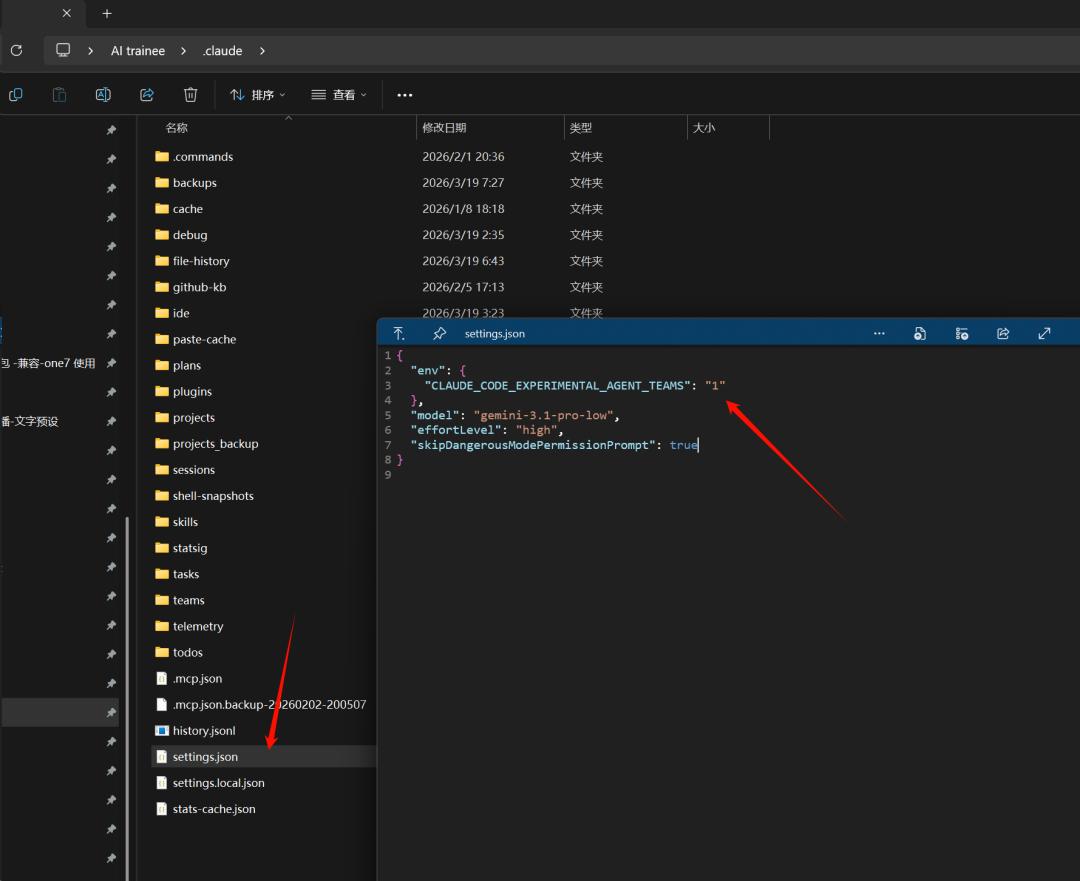Click the This PC monitor icon in breadcrumb
1080x881 pixels.
pos(63,50)
